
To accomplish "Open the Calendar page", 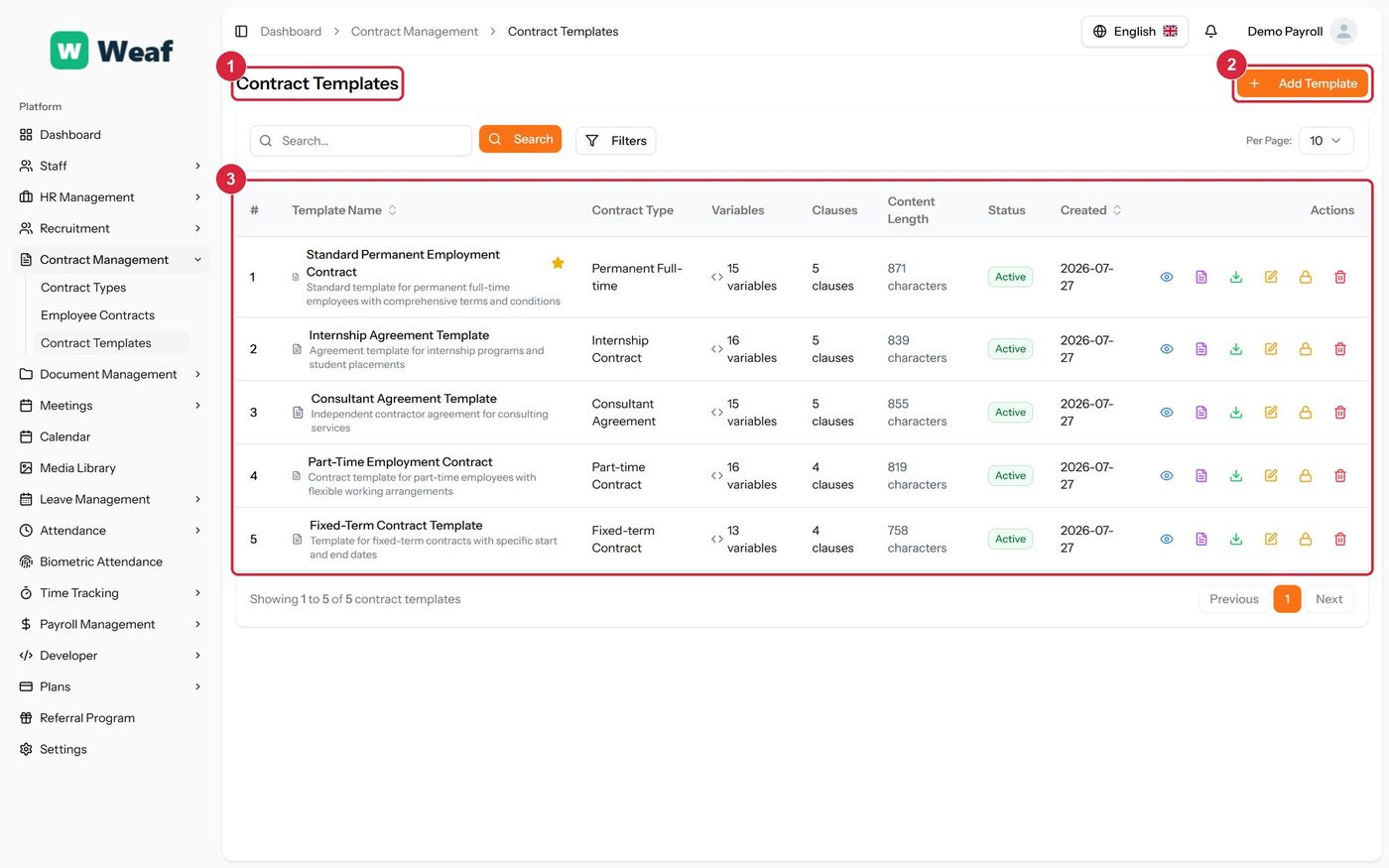I will coord(111,436).
